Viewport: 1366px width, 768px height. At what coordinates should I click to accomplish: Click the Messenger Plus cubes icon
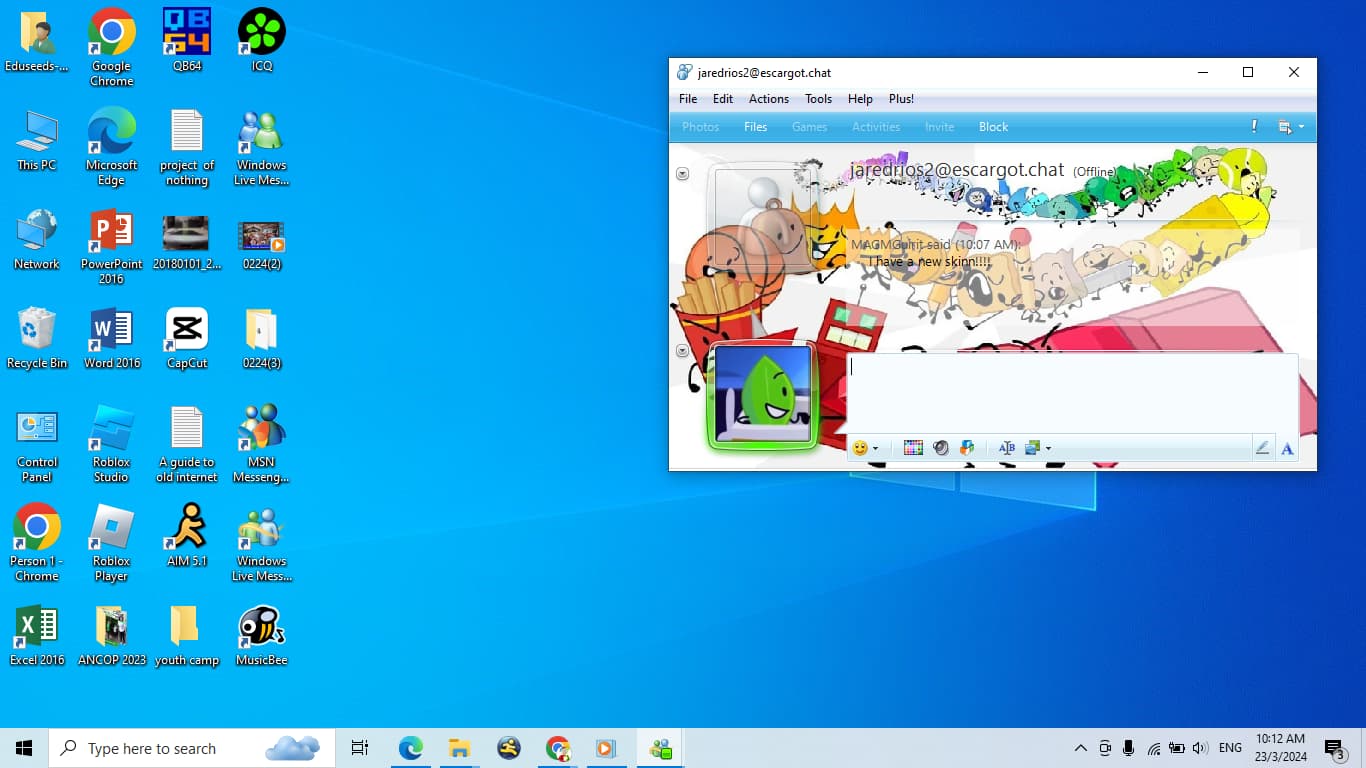(967, 448)
